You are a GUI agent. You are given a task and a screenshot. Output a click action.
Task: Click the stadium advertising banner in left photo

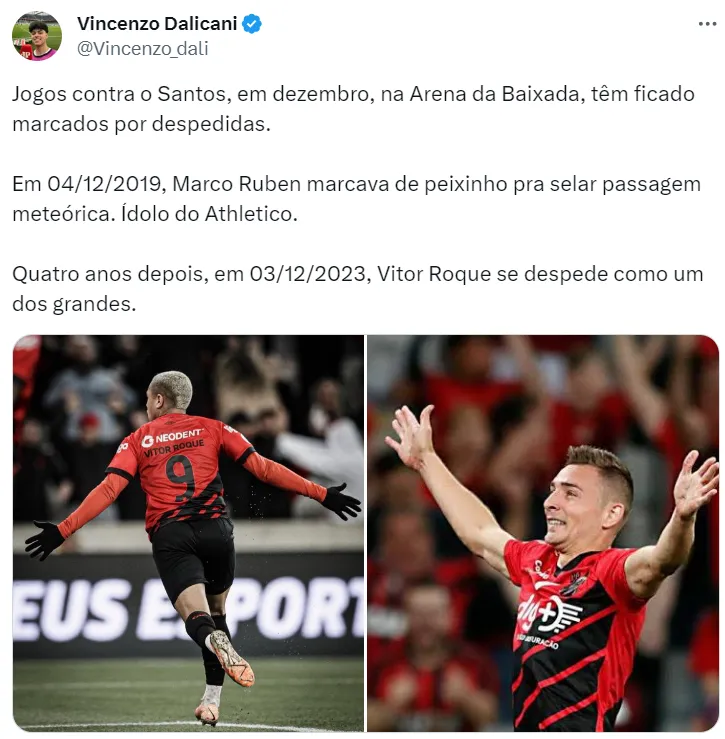tap(188, 608)
